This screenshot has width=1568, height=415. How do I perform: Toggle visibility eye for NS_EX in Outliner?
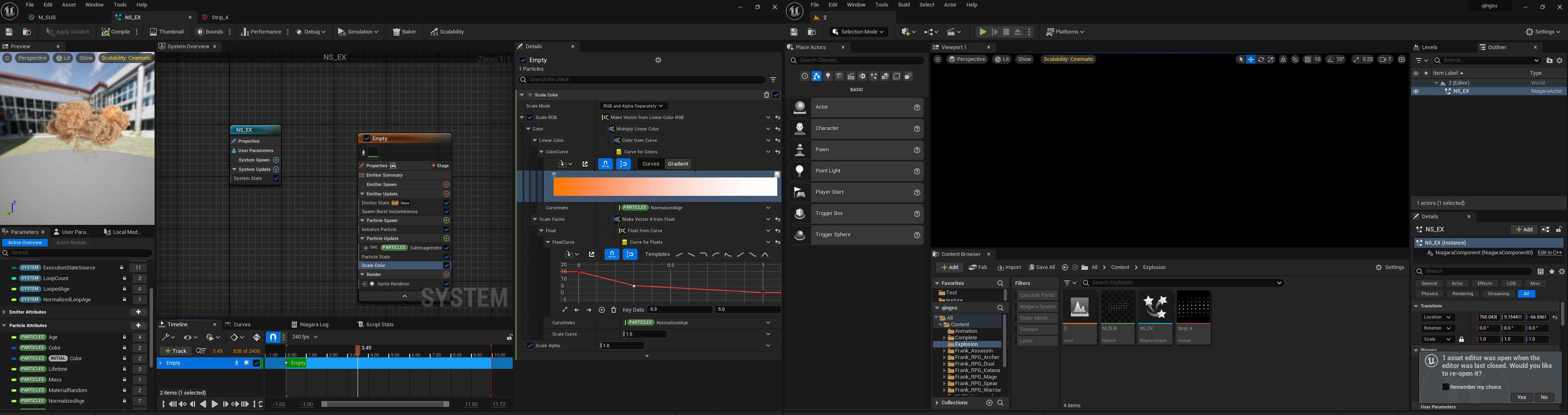click(x=1416, y=91)
